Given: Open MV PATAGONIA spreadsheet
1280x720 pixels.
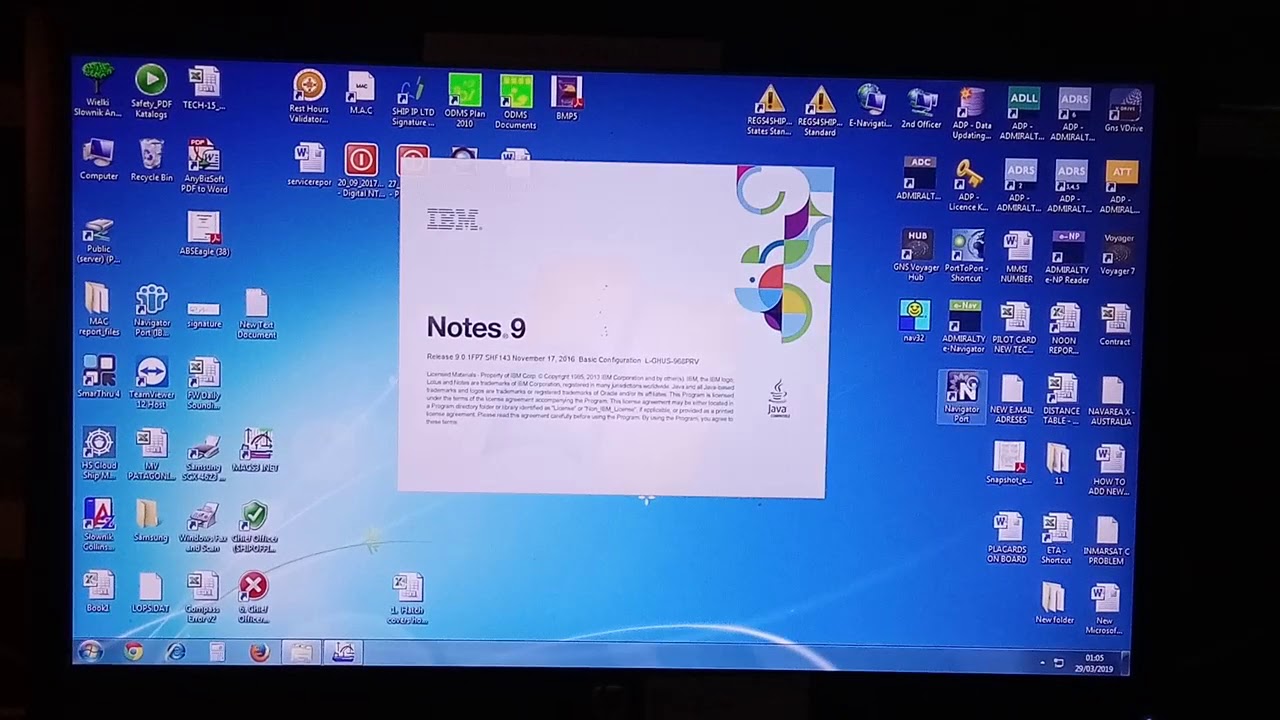Looking at the screenshot, I should 151,455.
